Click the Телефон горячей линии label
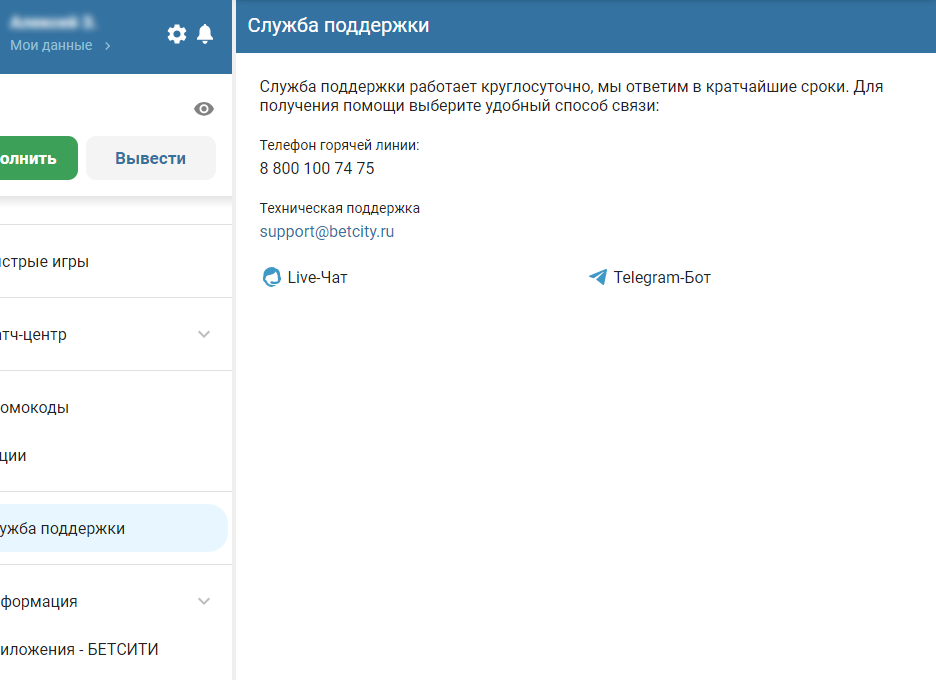This screenshot has width=936, height=680. tap(339, 145)
